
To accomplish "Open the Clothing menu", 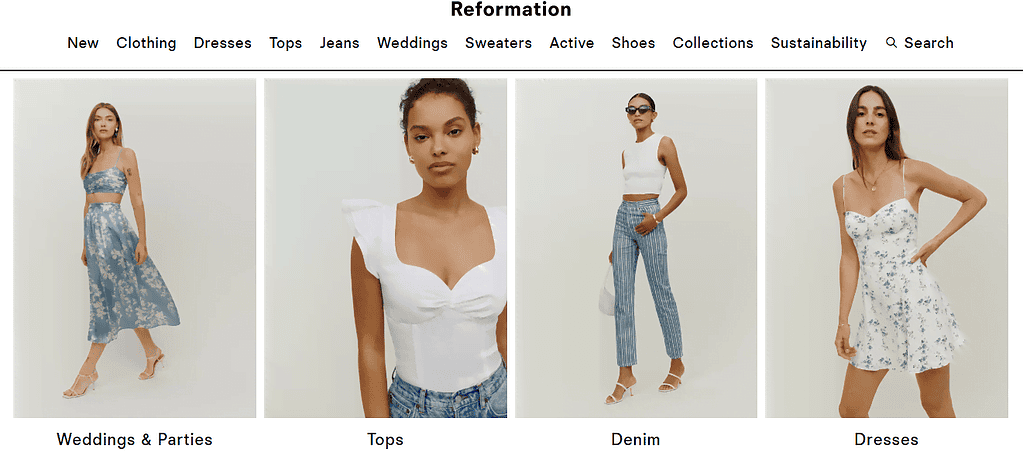I will tap(146, 43).
